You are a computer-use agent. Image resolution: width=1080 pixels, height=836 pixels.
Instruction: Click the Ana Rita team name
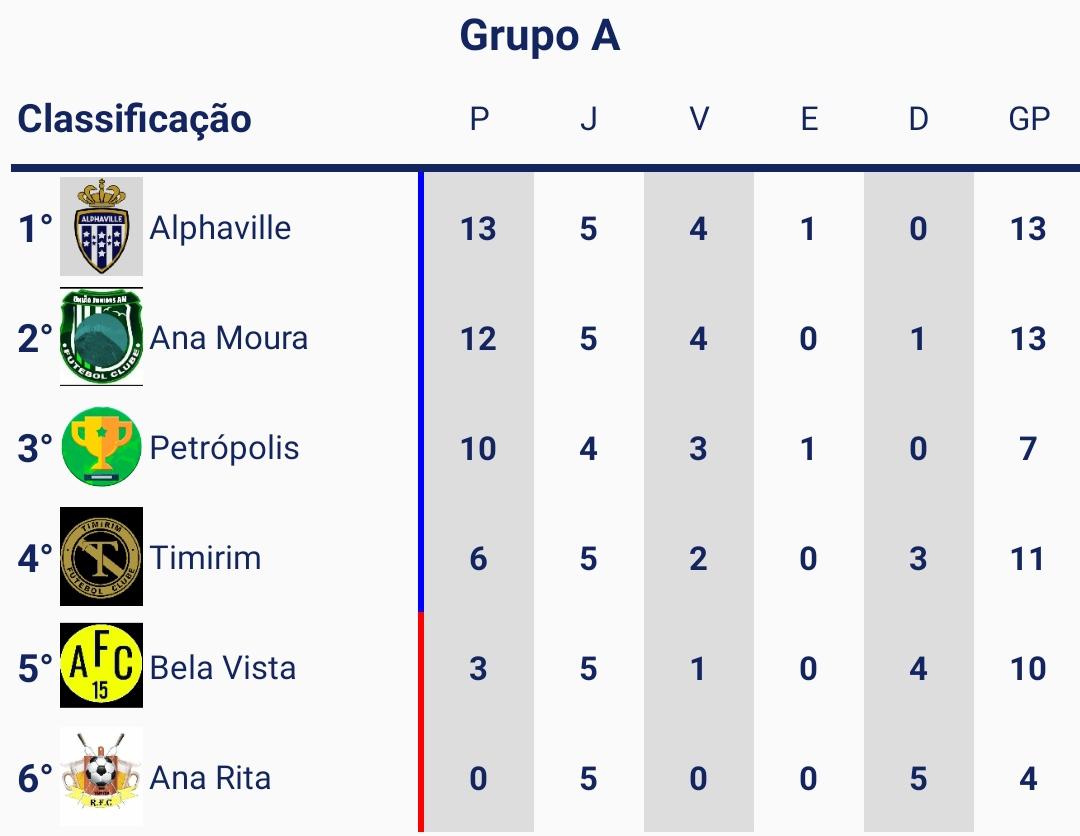pyautogui.click(x=210, y=778)
